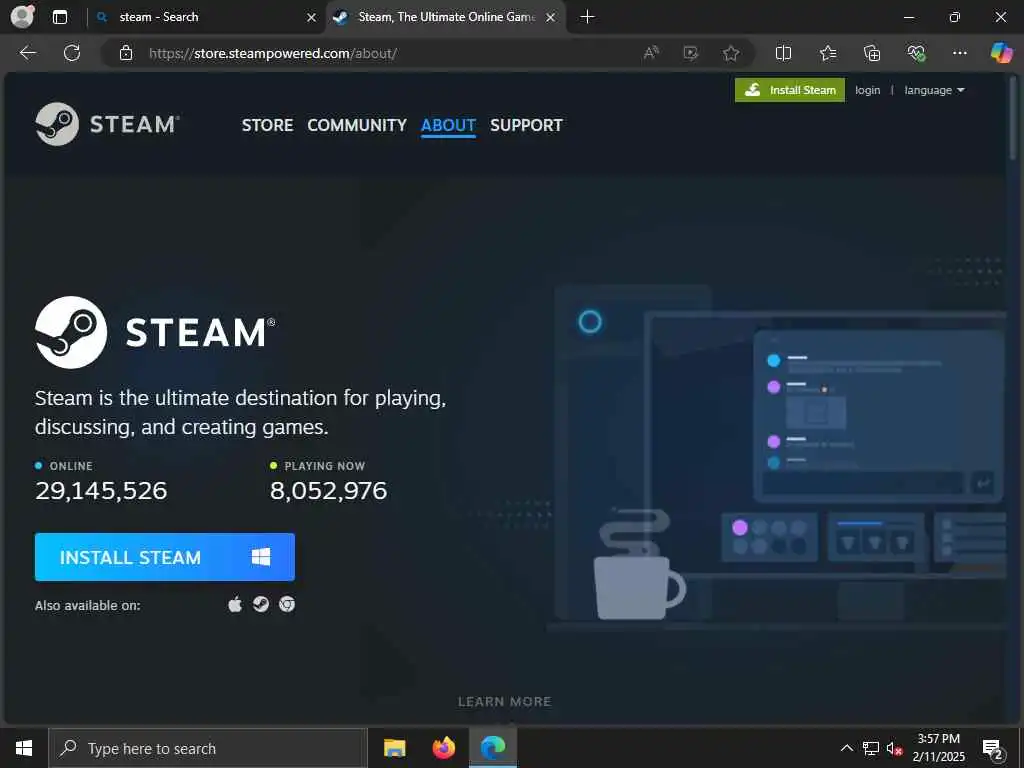
Task: Click the green Install Steam header button
Action: 790,90
